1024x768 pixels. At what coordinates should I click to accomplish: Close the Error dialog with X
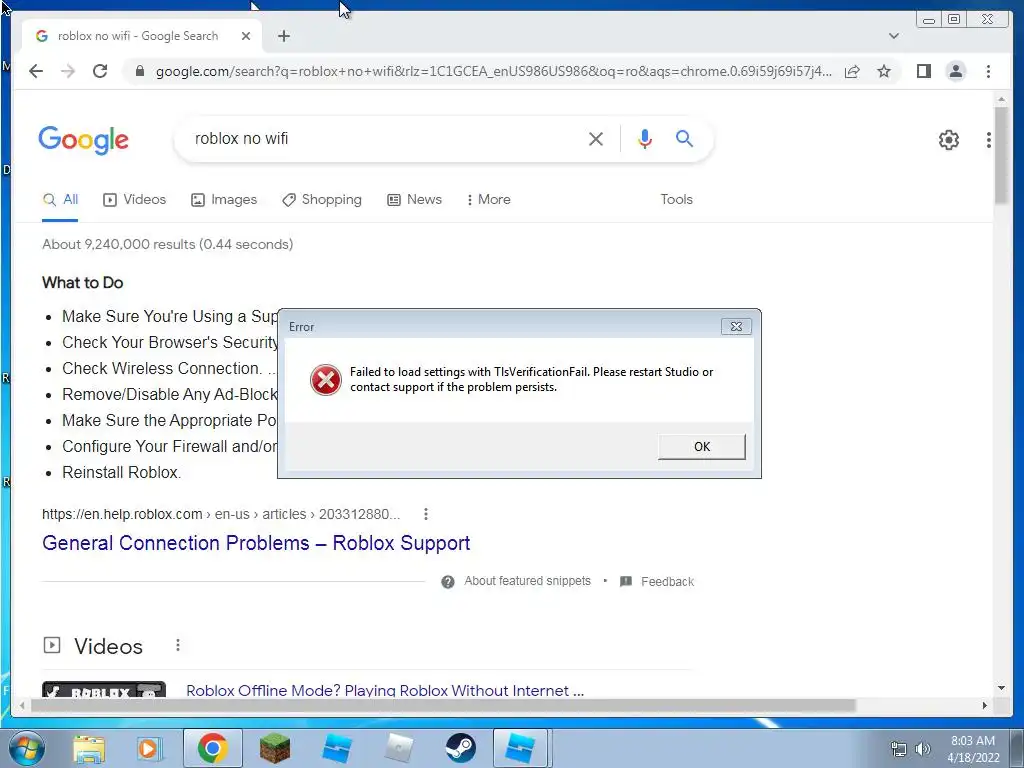736,327
